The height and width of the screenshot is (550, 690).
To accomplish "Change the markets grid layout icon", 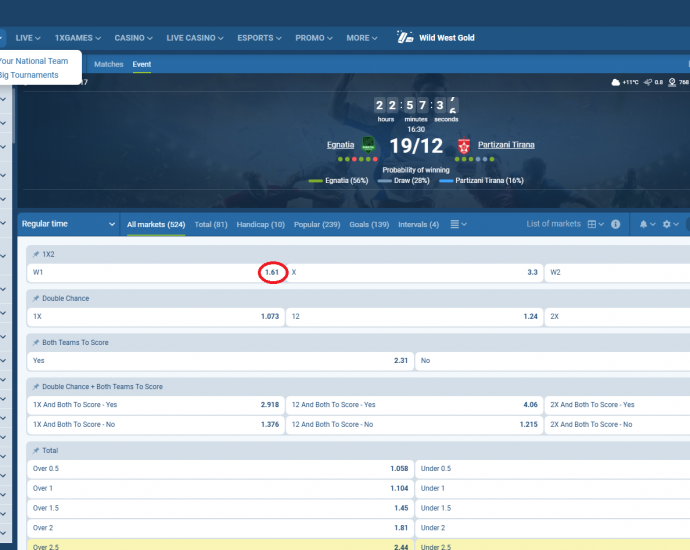I will point(596,224).
